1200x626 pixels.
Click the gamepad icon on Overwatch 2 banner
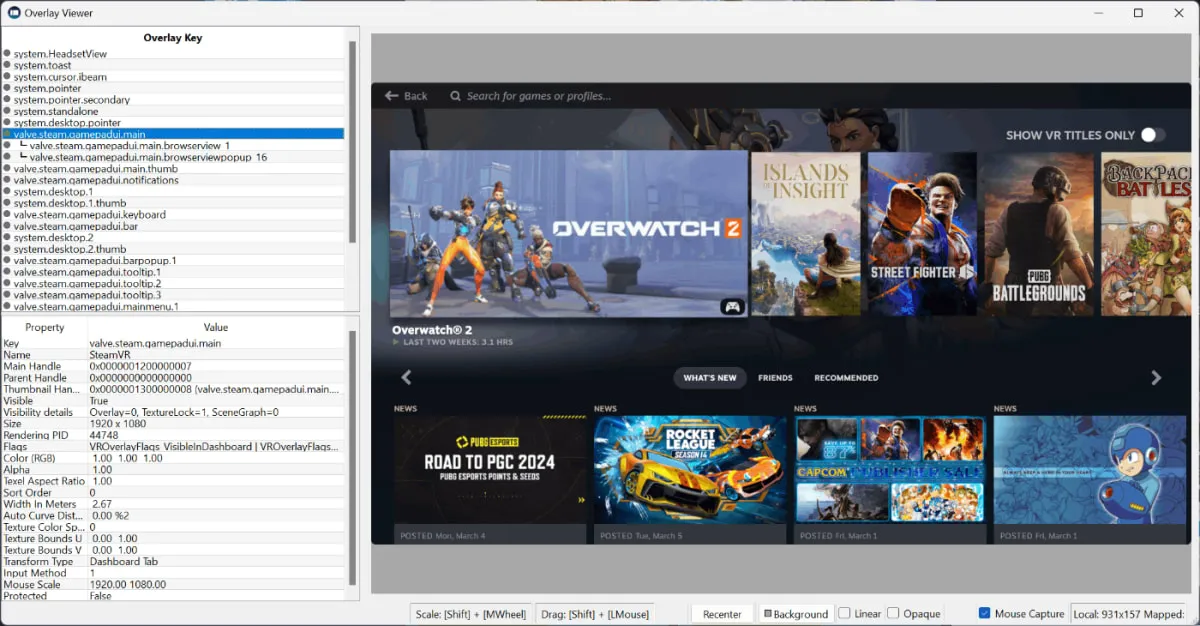[732, 306]
